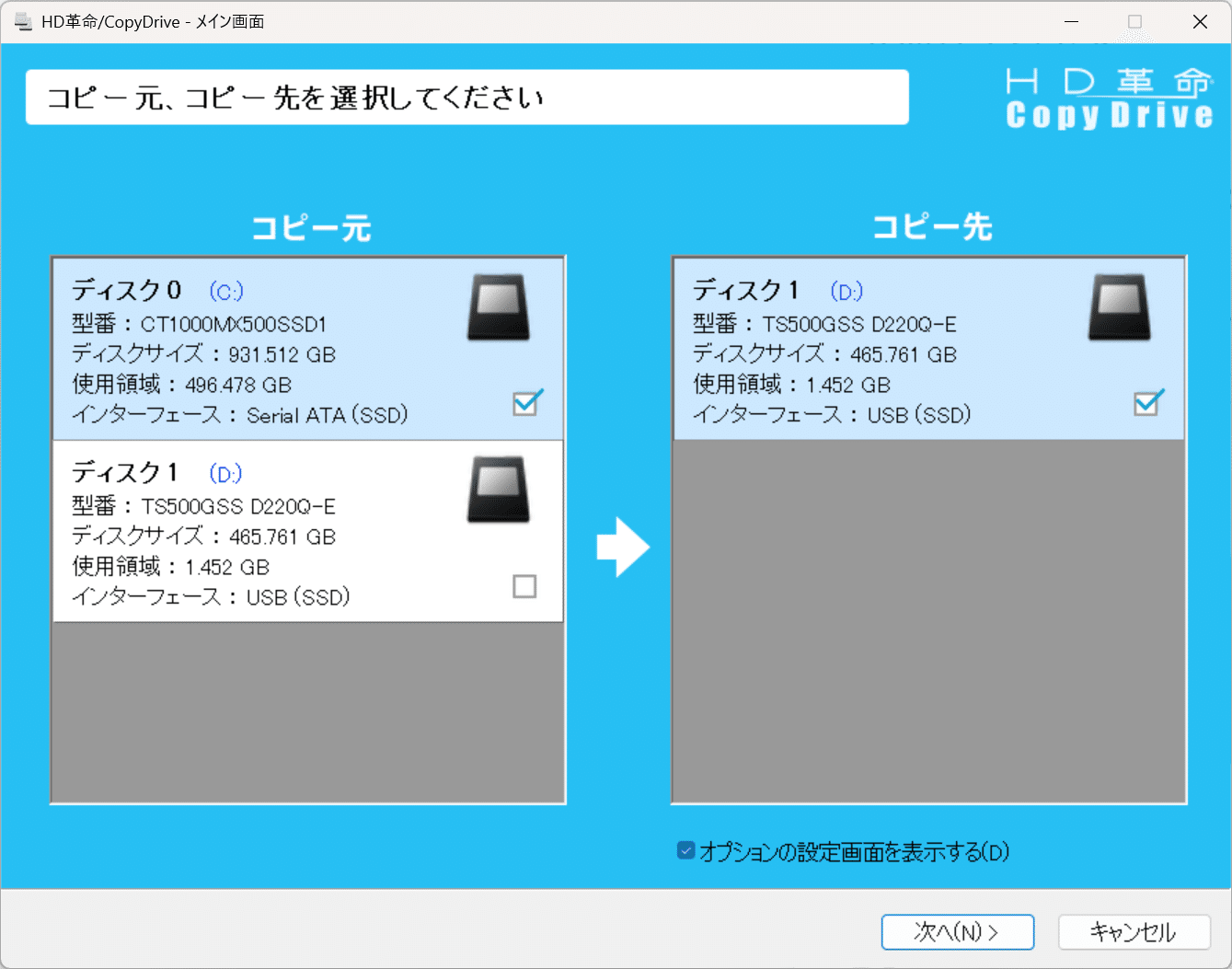This screenshot has height=969, width=1232.
Task: Click the drive icon of ディスク1 in コピー元 list
Action: click(498, 489)
